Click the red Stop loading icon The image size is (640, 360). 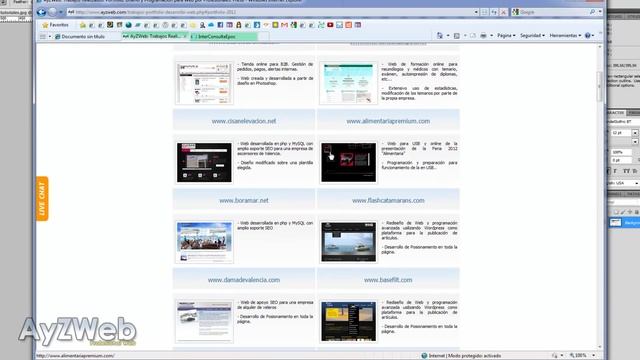pyautogui.click(x=503, y=12)
